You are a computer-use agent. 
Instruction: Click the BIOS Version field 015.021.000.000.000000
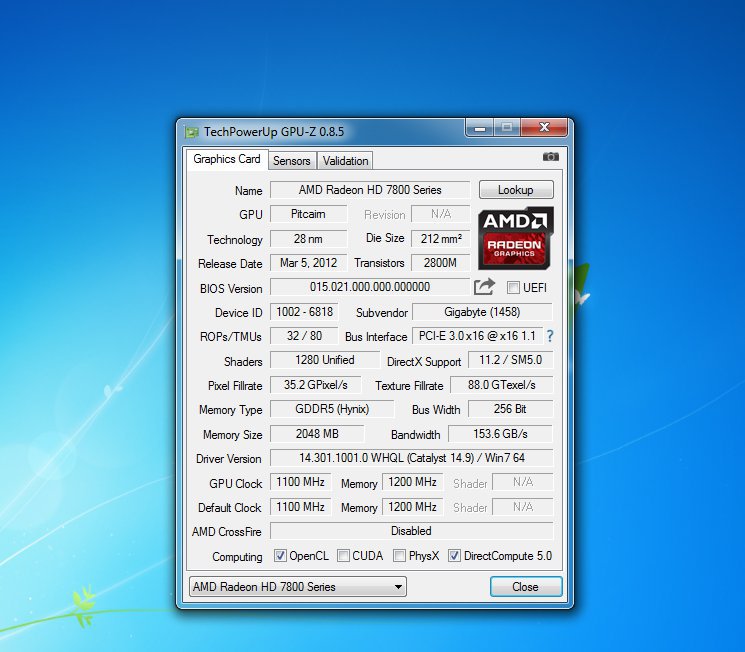370,287
